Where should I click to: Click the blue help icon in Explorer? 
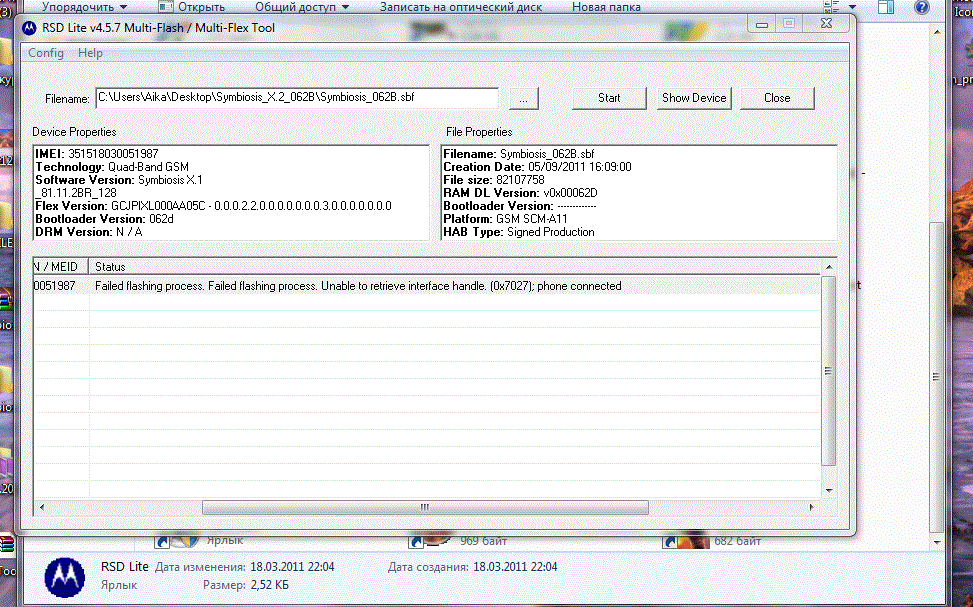921,7
